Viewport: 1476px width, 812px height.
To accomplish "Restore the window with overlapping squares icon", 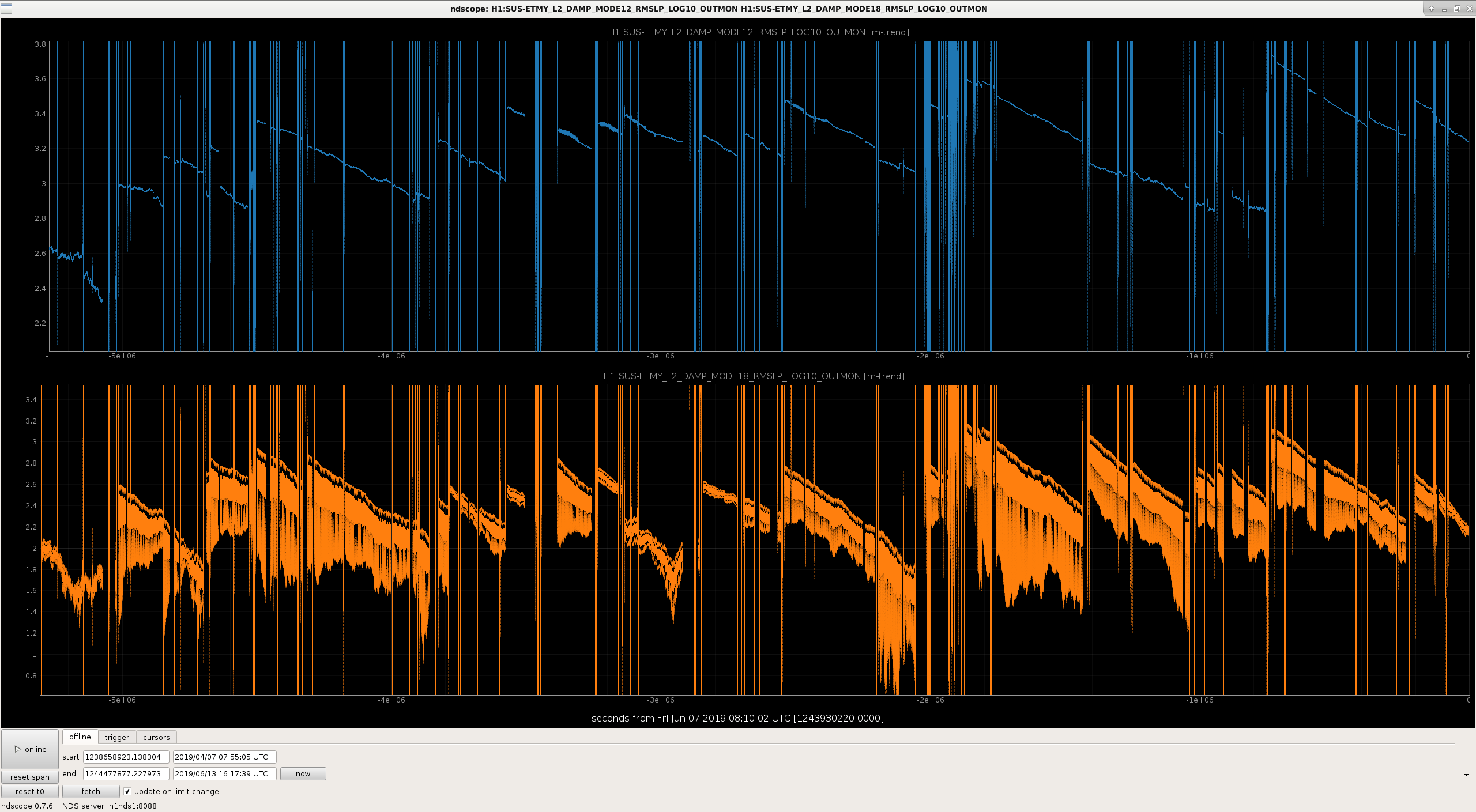I will coord(1456,9).
